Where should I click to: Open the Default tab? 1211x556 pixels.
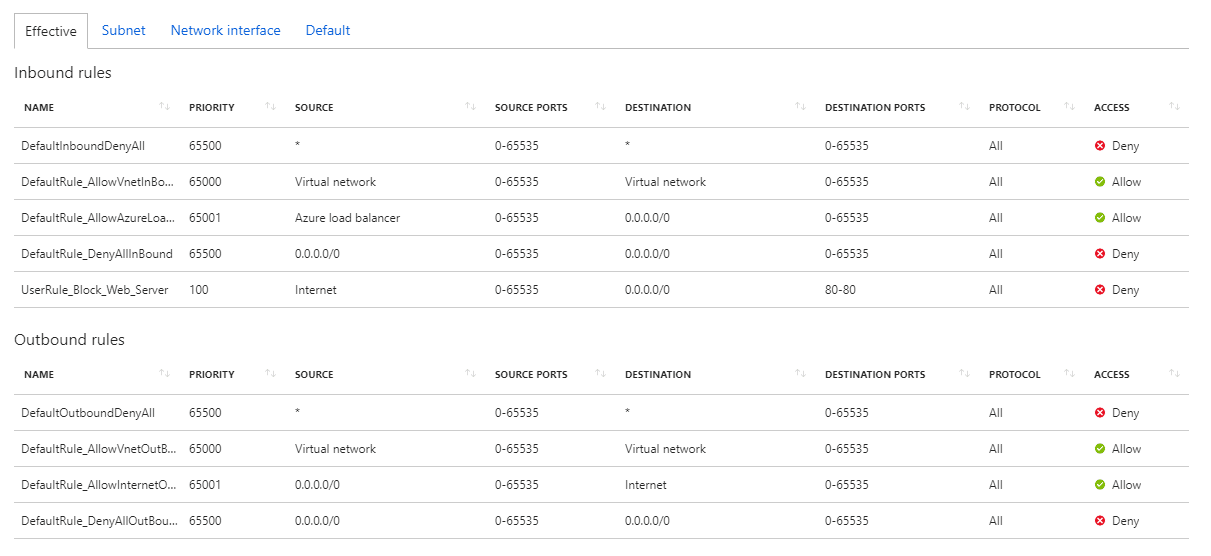point(328,30)
